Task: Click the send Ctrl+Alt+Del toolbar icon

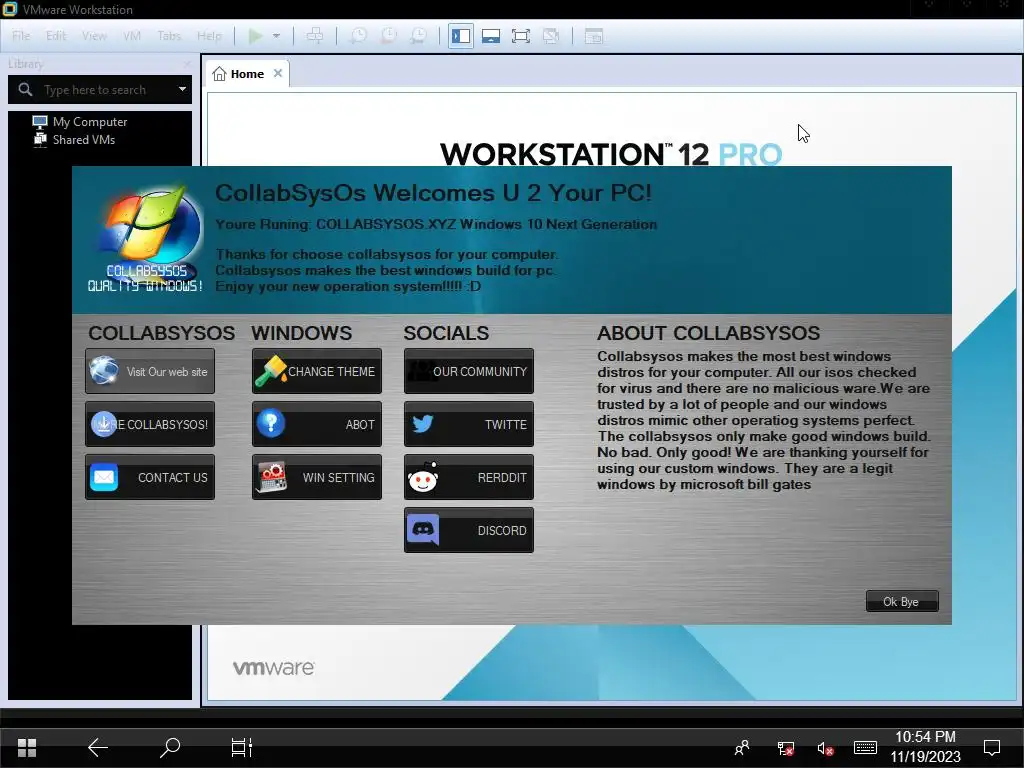Action: click(x=315, y=36)
